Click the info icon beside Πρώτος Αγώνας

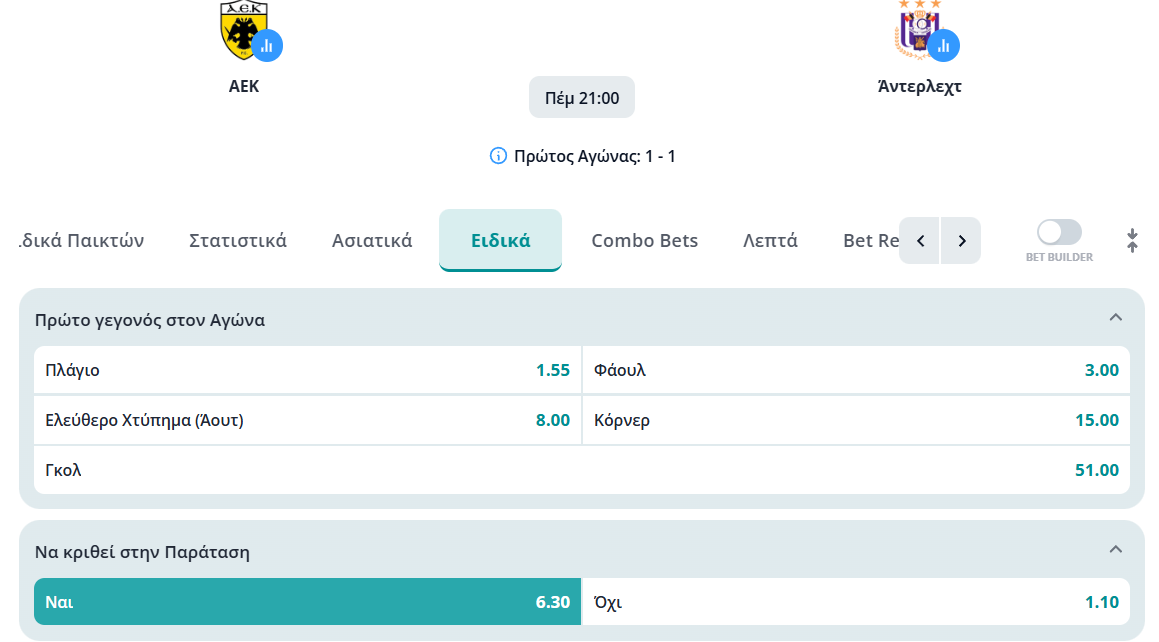click(x=498, y=156)
